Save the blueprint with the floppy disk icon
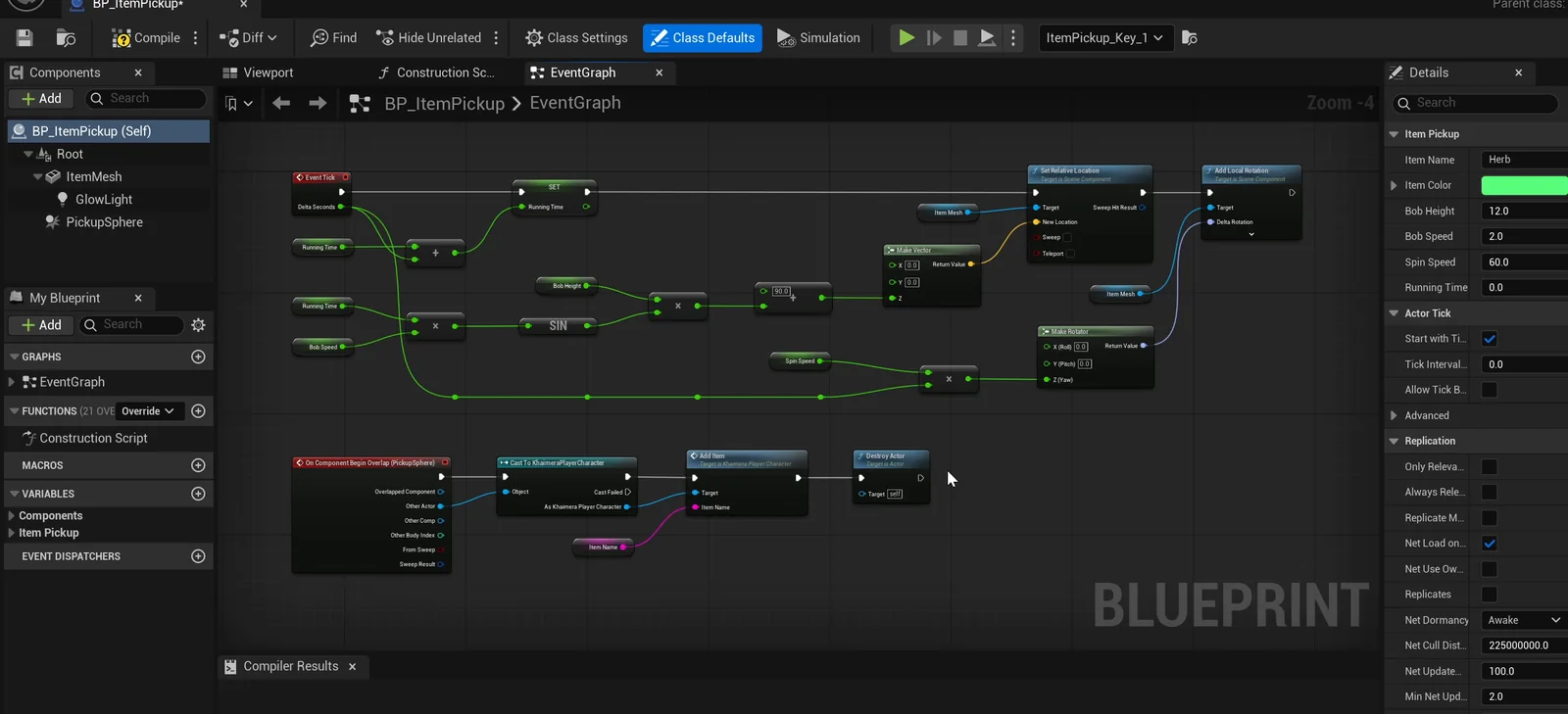Viewport: 1568px width, 714px height. pyautogui.click(x=24, y=38)
